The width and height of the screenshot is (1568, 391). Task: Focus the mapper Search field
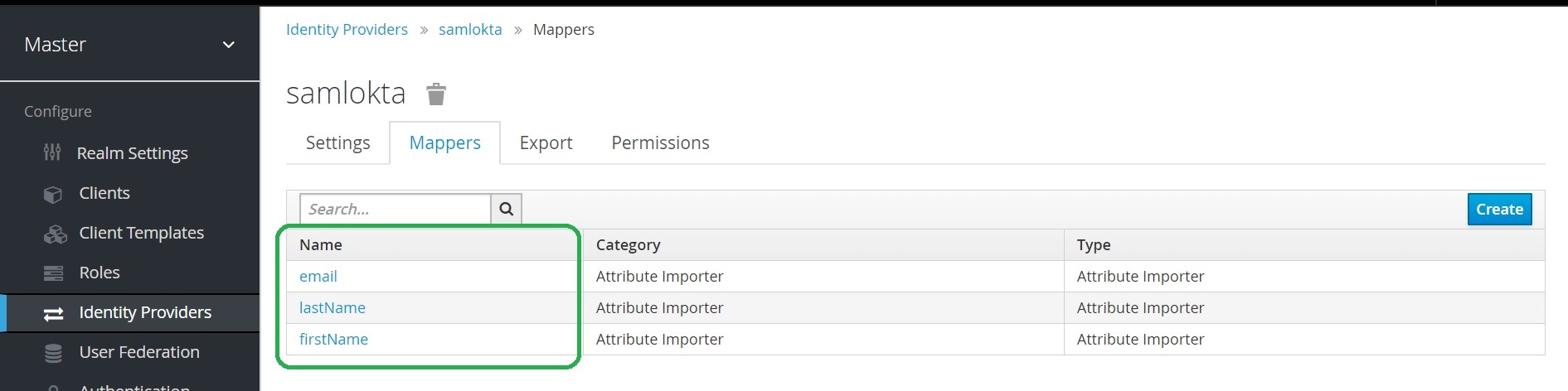[394, 210]
